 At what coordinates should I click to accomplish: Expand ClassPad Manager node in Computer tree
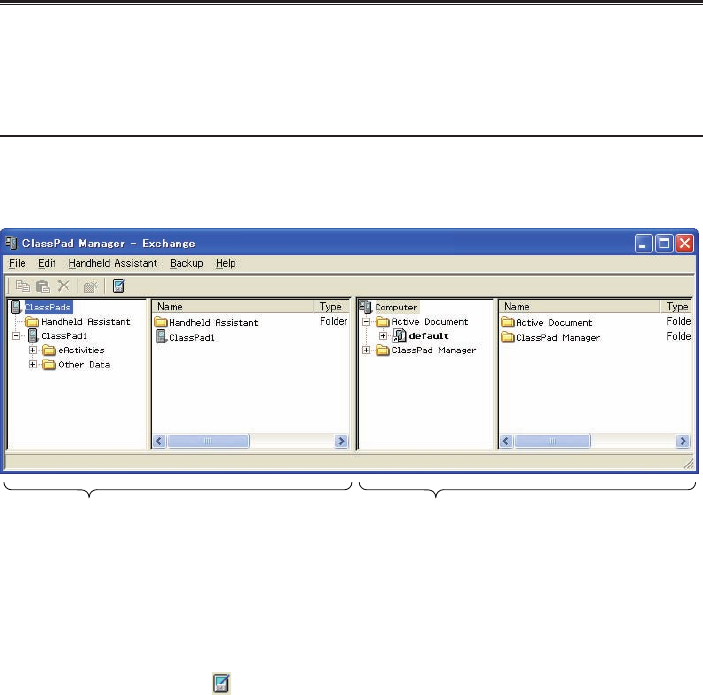point(366,350)
